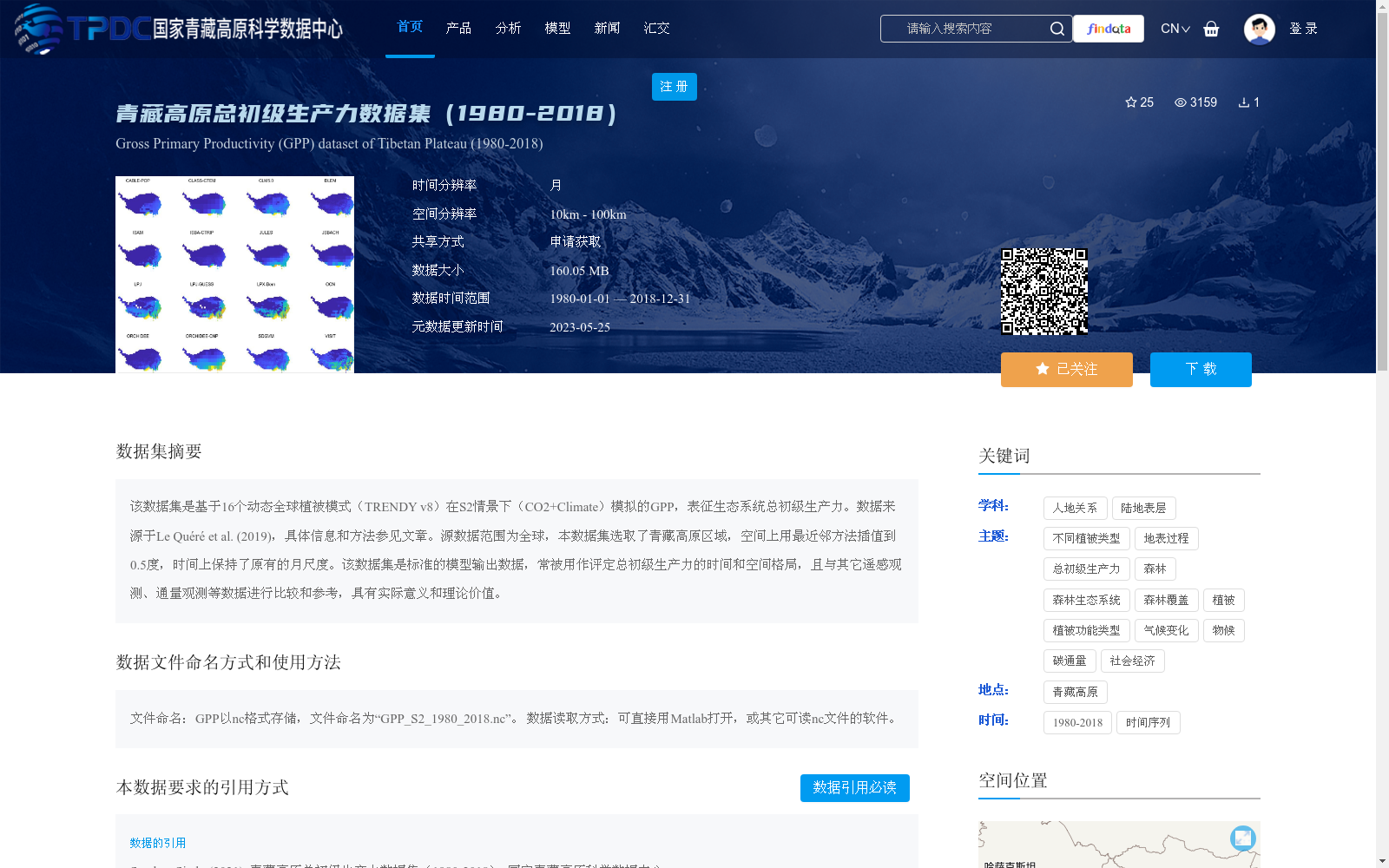Open the 新闻 menu item

click(607, 28)
